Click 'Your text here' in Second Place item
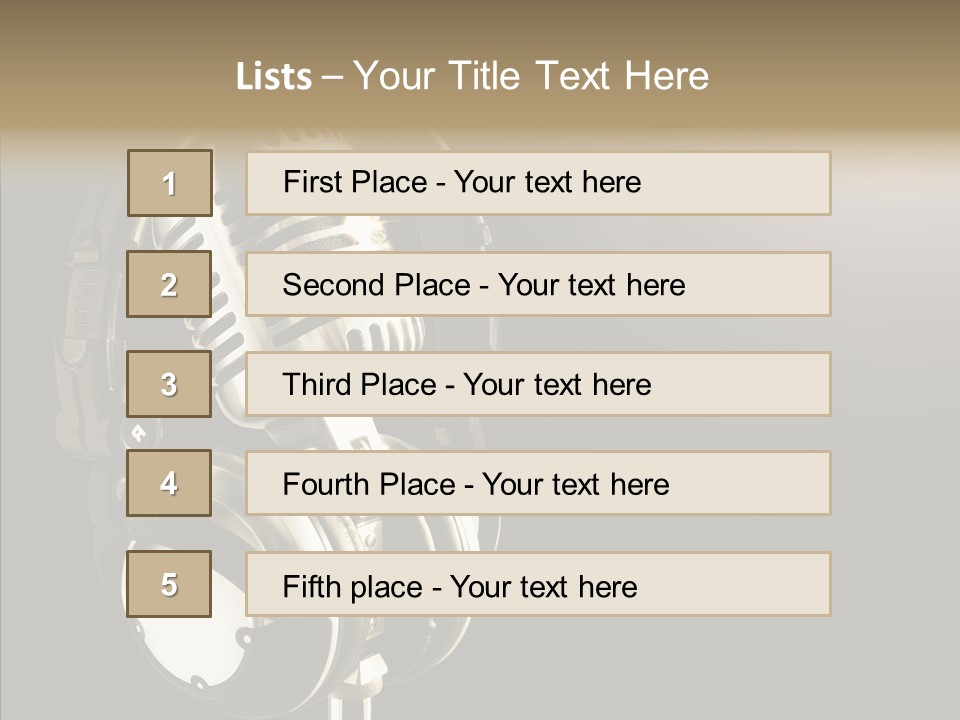Image resolution: width=960 pixels, height=720 pixels. click(x=591, y=285)
